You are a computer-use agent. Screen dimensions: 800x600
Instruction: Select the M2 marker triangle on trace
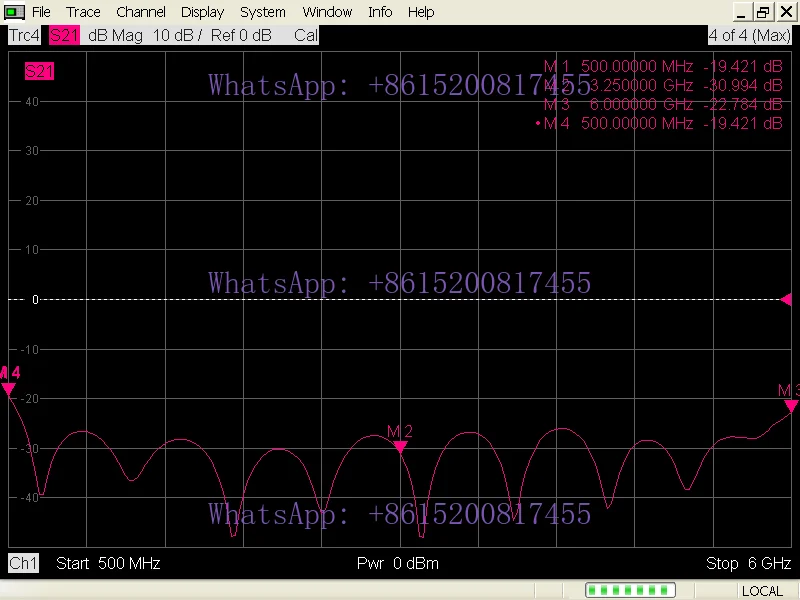400,446
